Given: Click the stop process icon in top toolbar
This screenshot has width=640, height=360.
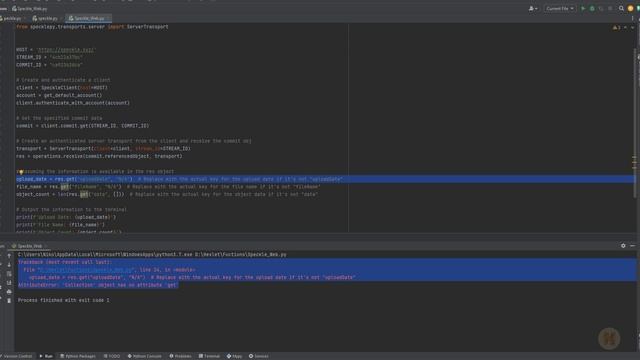Looking at the screenshot, I should pyautogui.click(x=611, y=9).
